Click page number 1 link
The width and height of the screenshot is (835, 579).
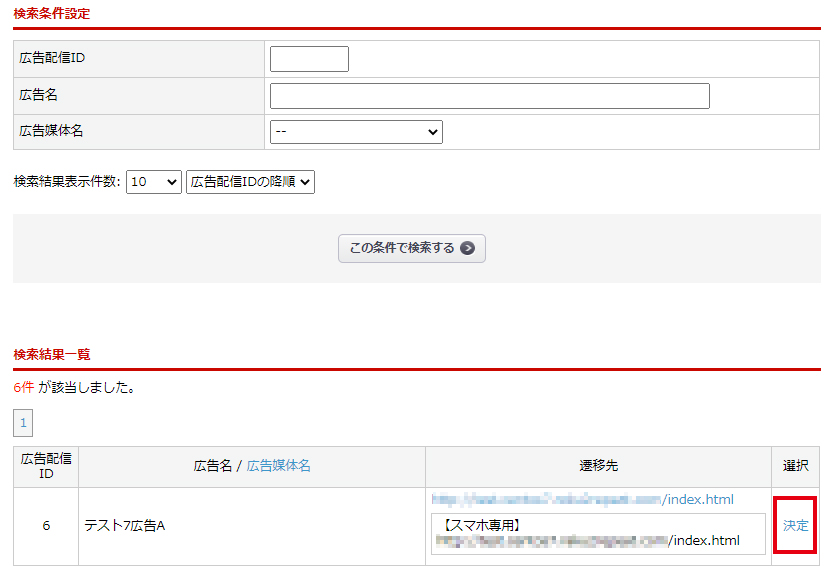click(23, 423)
